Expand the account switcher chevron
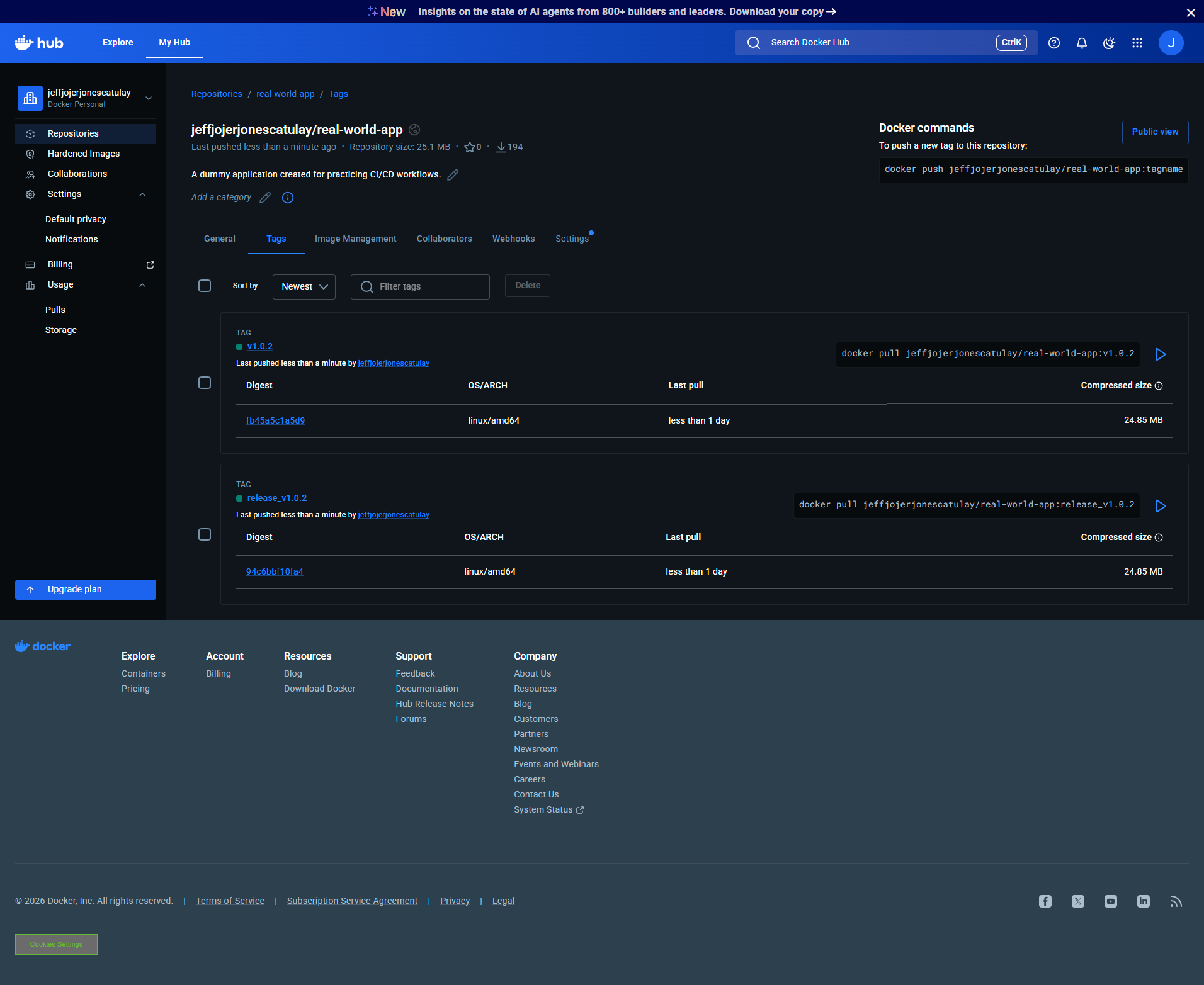 tap(149, 98)
